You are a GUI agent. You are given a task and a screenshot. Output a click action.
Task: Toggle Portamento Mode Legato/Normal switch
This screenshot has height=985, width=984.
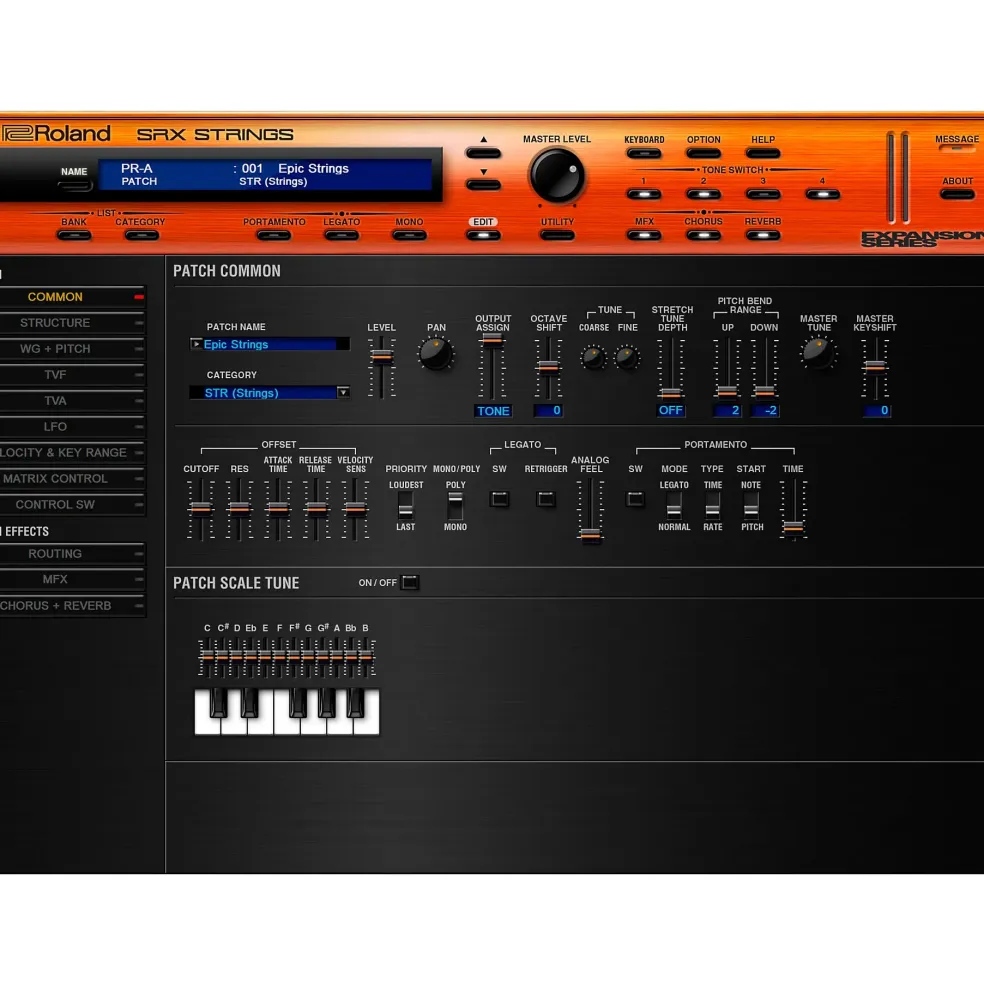click(x=674, y=505)
